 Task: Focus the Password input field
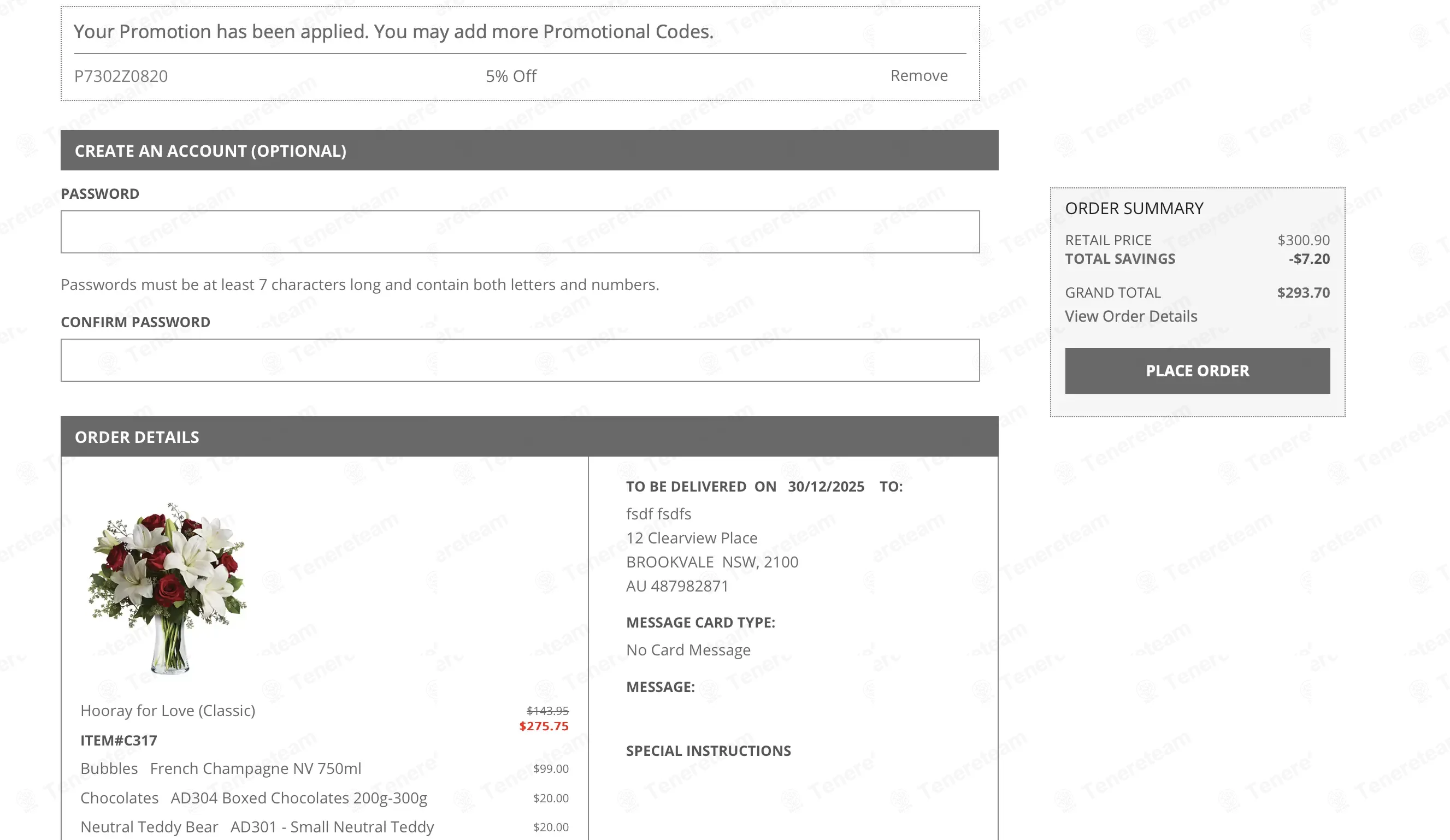point(520,232)
